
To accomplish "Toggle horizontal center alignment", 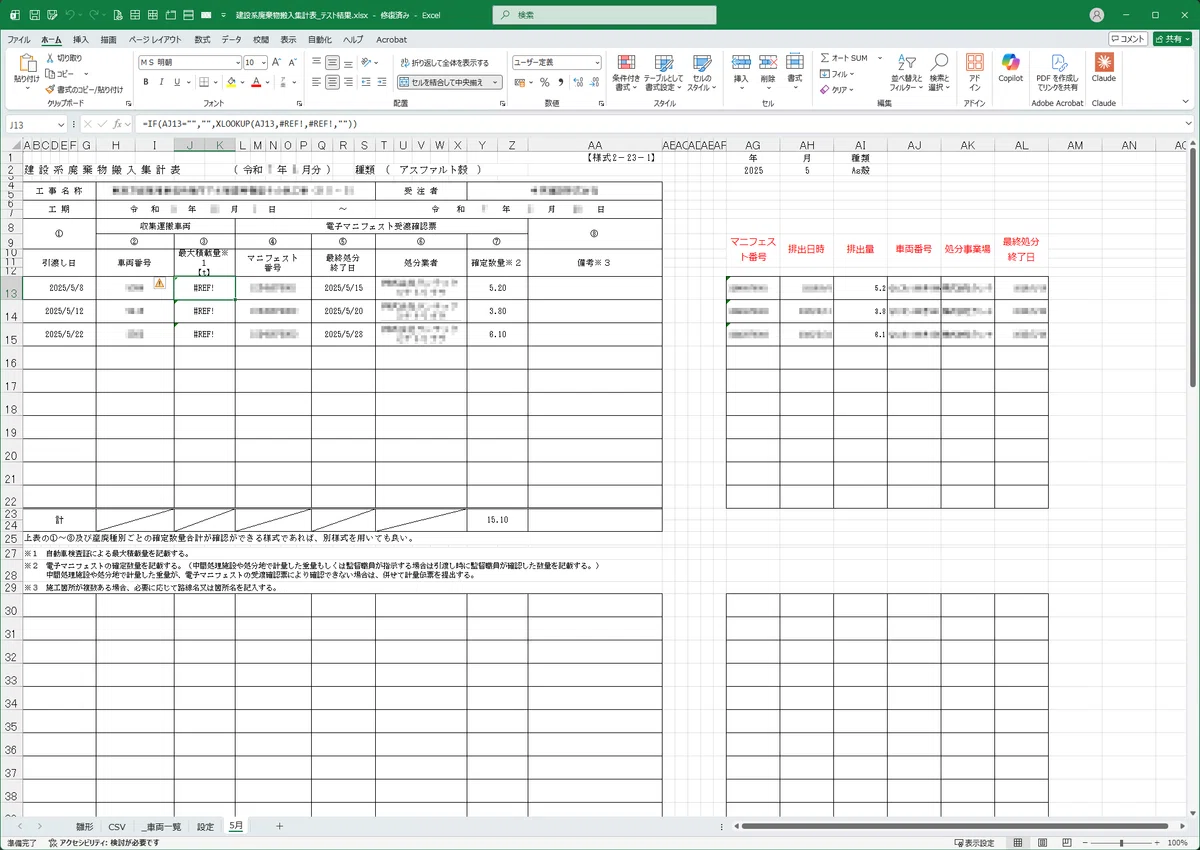I will point(333,82).
